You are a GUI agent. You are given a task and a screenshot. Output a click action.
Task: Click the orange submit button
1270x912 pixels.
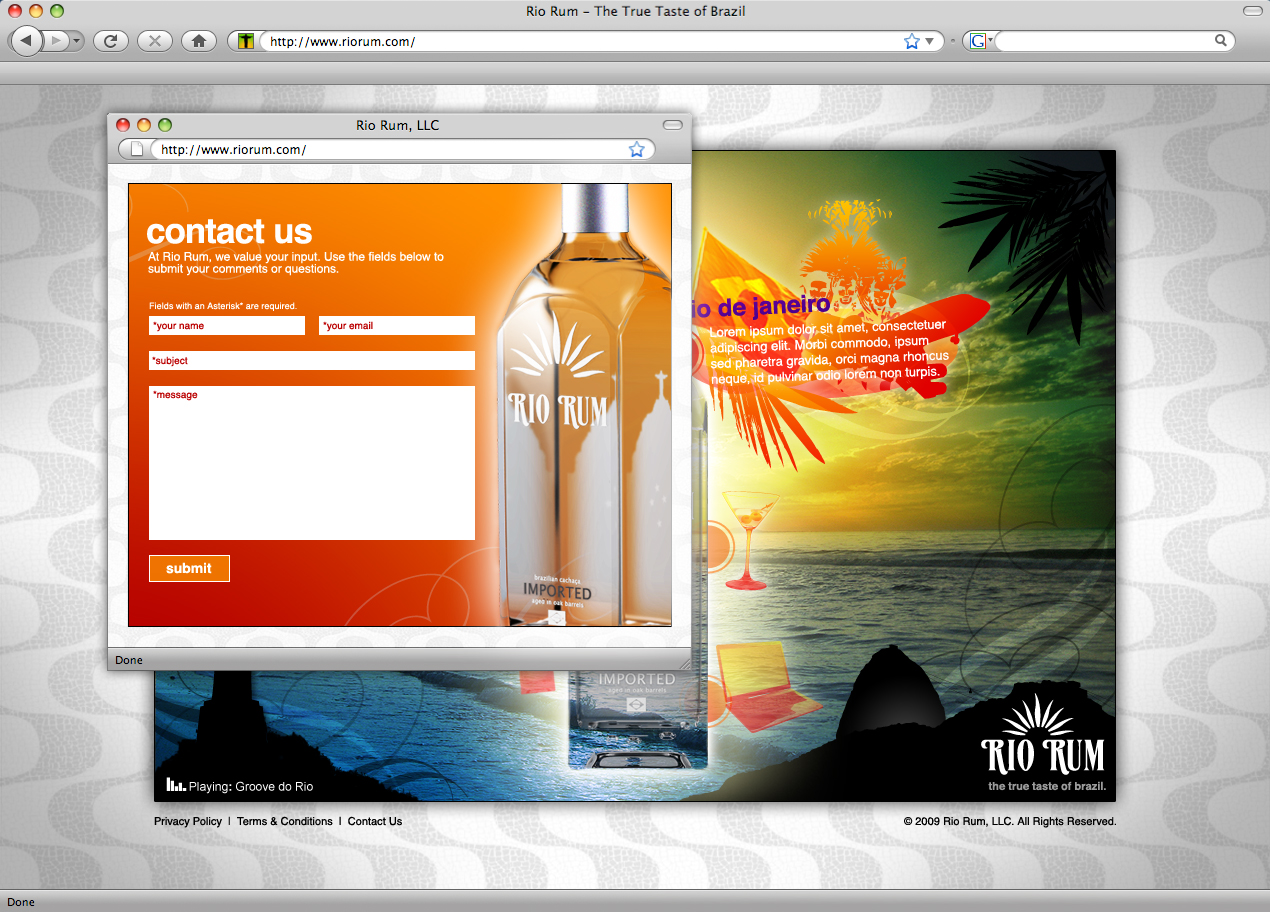(x=189, y=568)
